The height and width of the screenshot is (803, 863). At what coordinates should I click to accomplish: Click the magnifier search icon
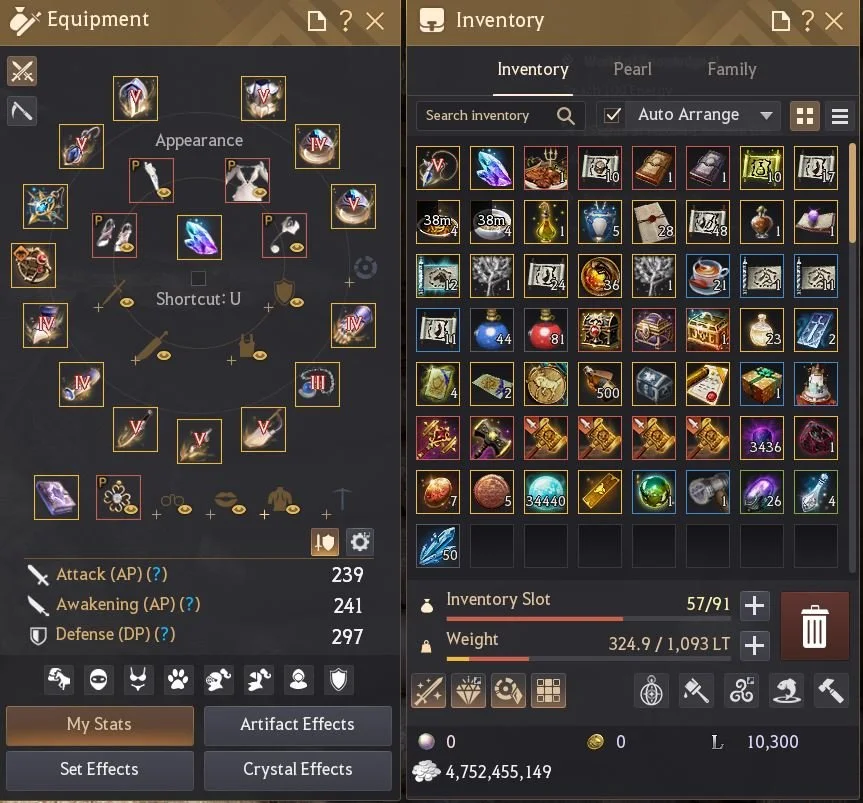pos(565,116)
